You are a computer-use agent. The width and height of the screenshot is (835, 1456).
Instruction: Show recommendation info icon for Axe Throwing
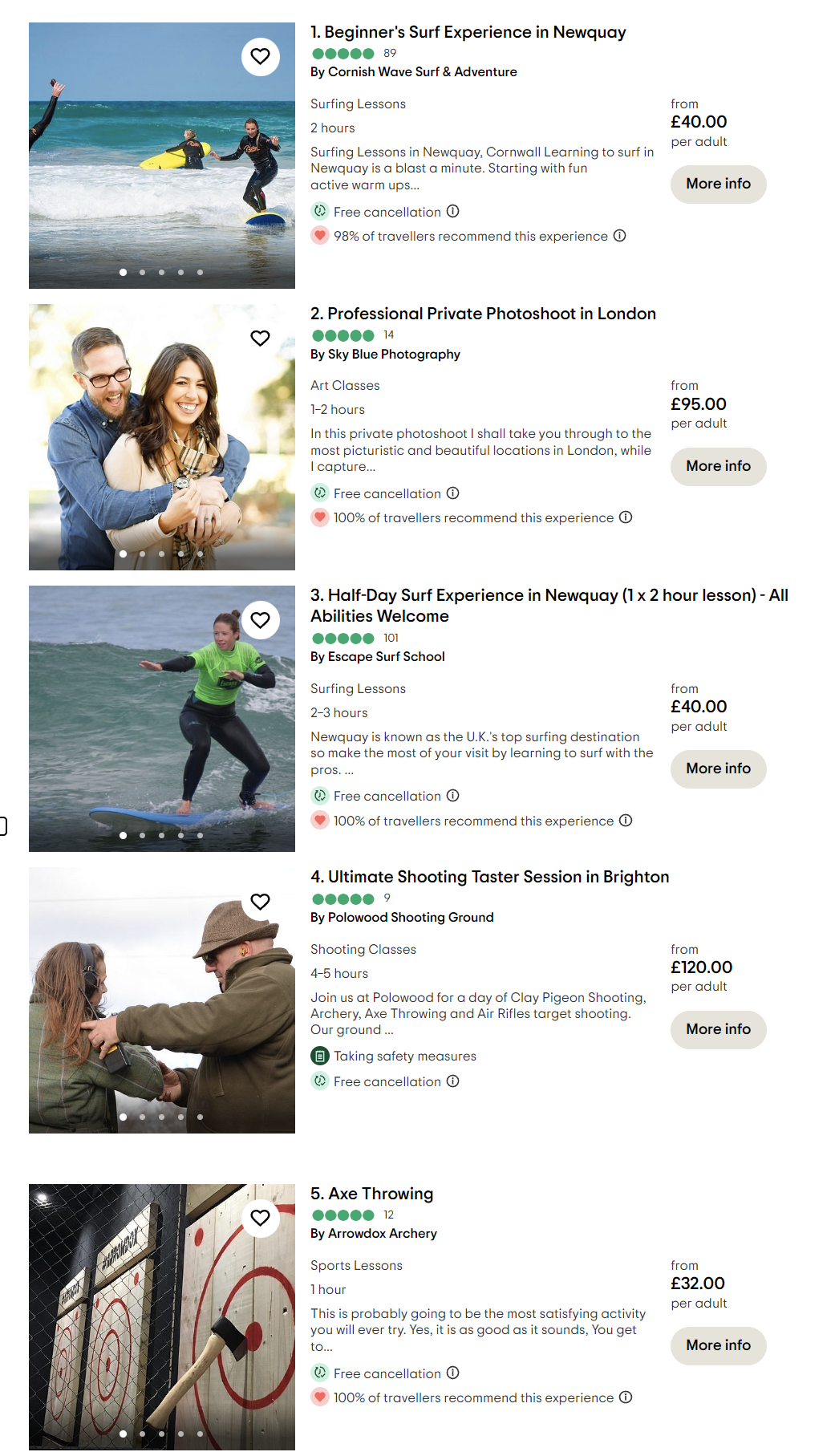click(x=626, y=1397)
